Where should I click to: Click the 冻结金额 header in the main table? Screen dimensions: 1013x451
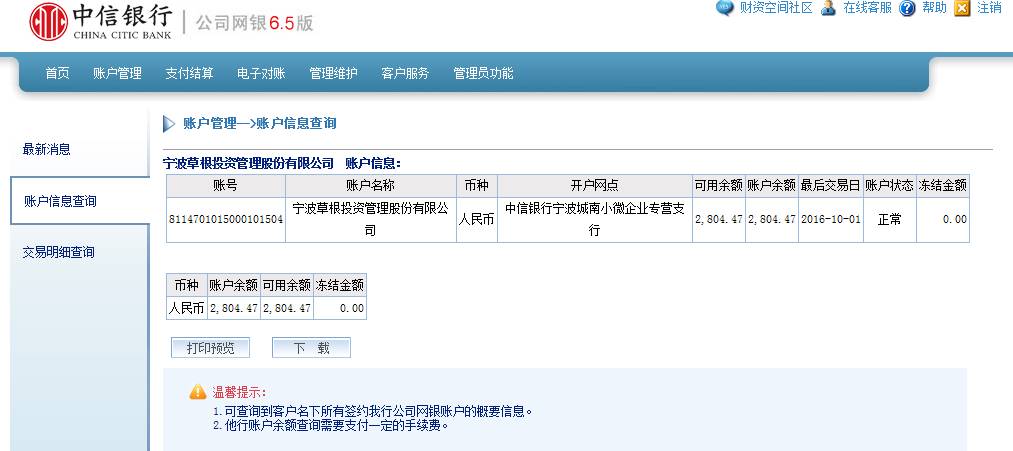[943, 185]
